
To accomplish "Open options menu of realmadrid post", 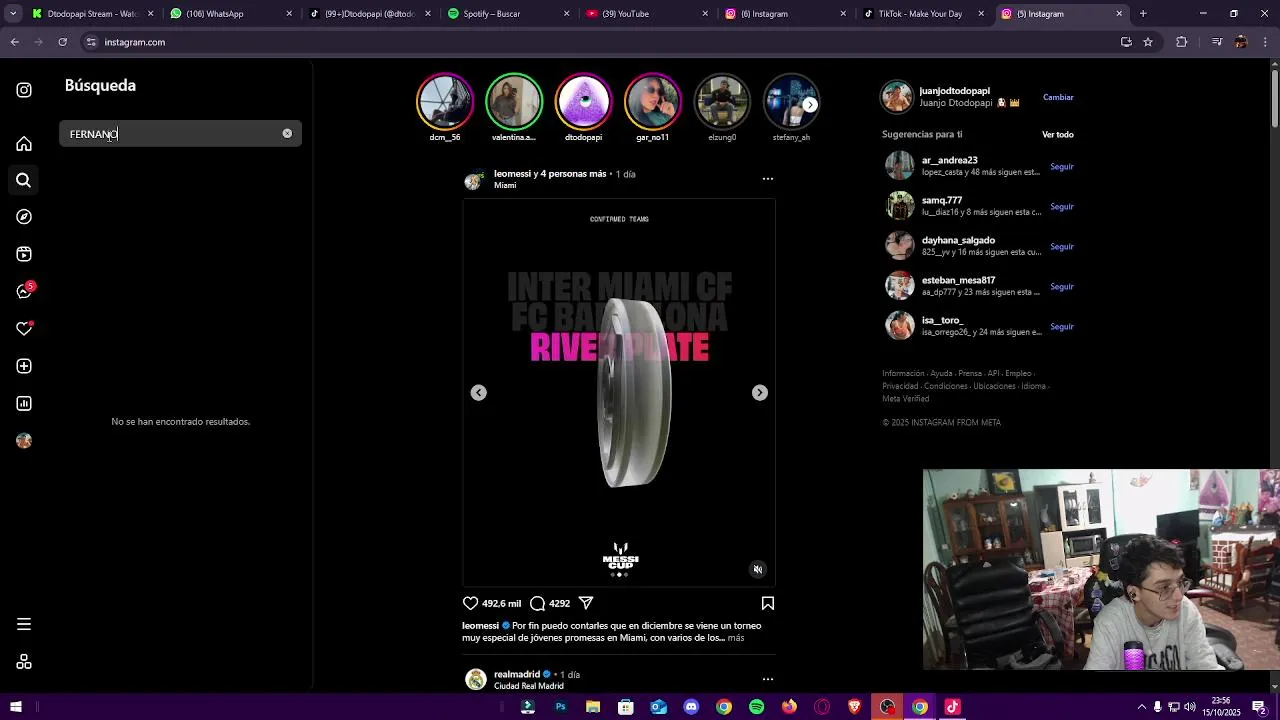I will coord(768,679).
